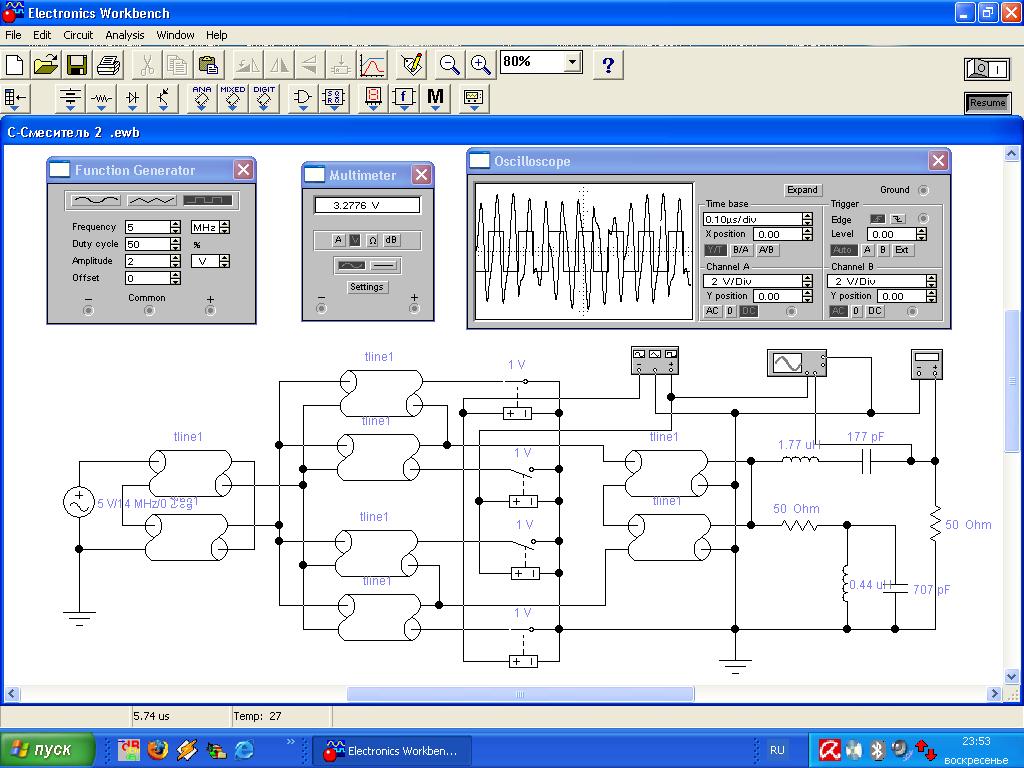
Task: Open the Window menu
Action: [175, 35]
